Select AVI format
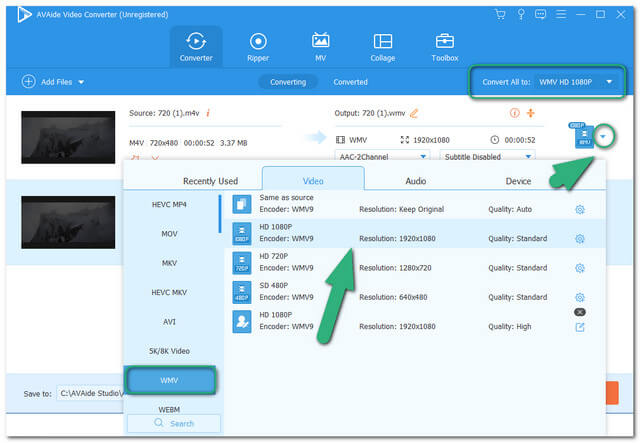Viewport: 640px width, 443px height. [x=169, y=322]
